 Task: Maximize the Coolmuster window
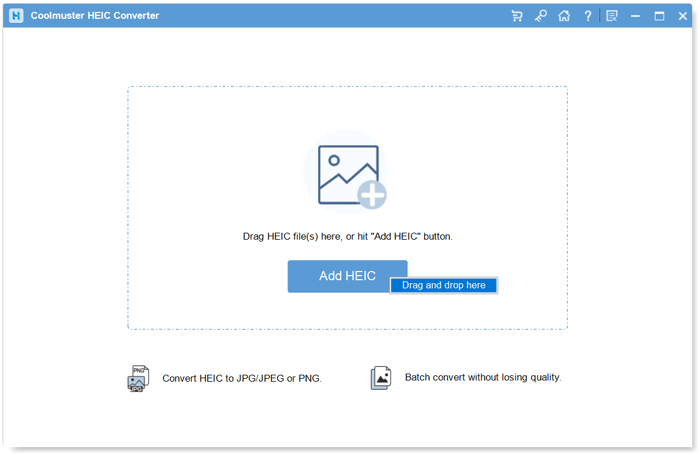coord(659,16)
